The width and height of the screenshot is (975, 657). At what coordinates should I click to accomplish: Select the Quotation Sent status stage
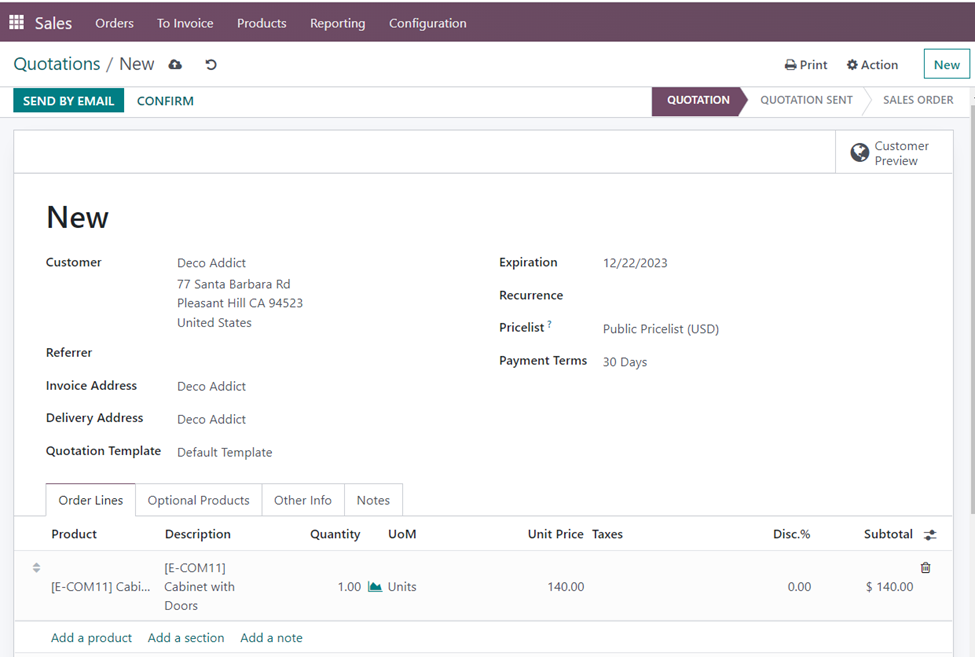pyautogui.click(x=806, y=100)
